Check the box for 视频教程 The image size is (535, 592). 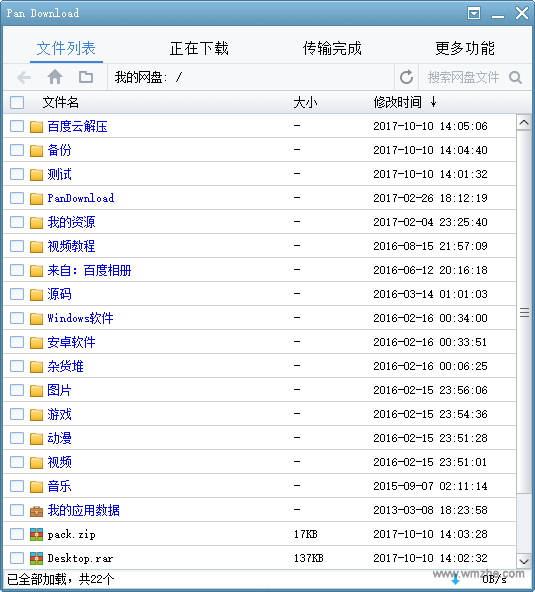(17, 246)
